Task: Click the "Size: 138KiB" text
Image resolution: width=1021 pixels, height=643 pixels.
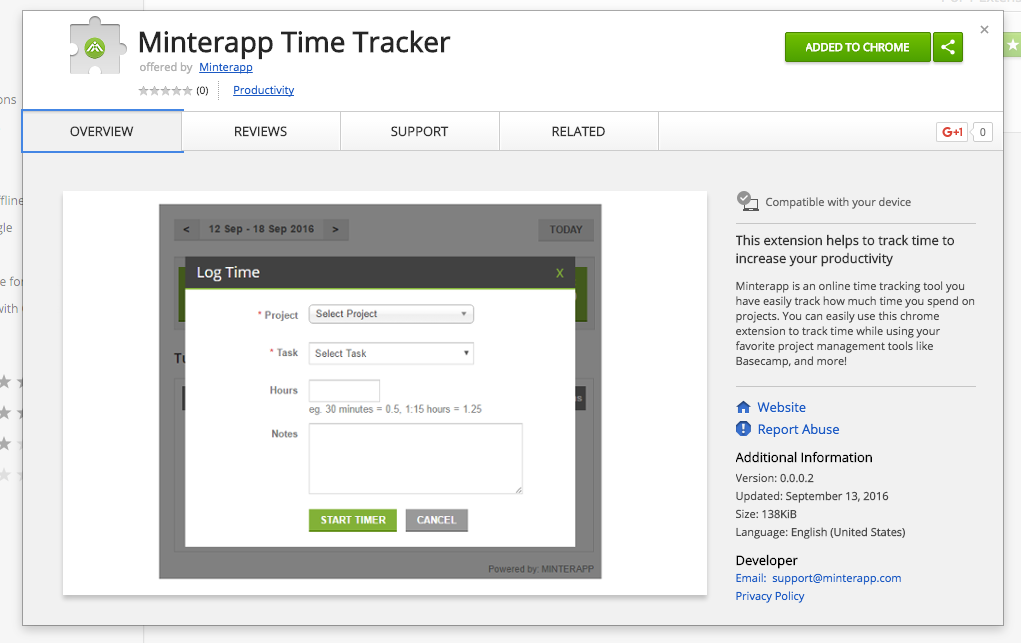Action: 766,514
